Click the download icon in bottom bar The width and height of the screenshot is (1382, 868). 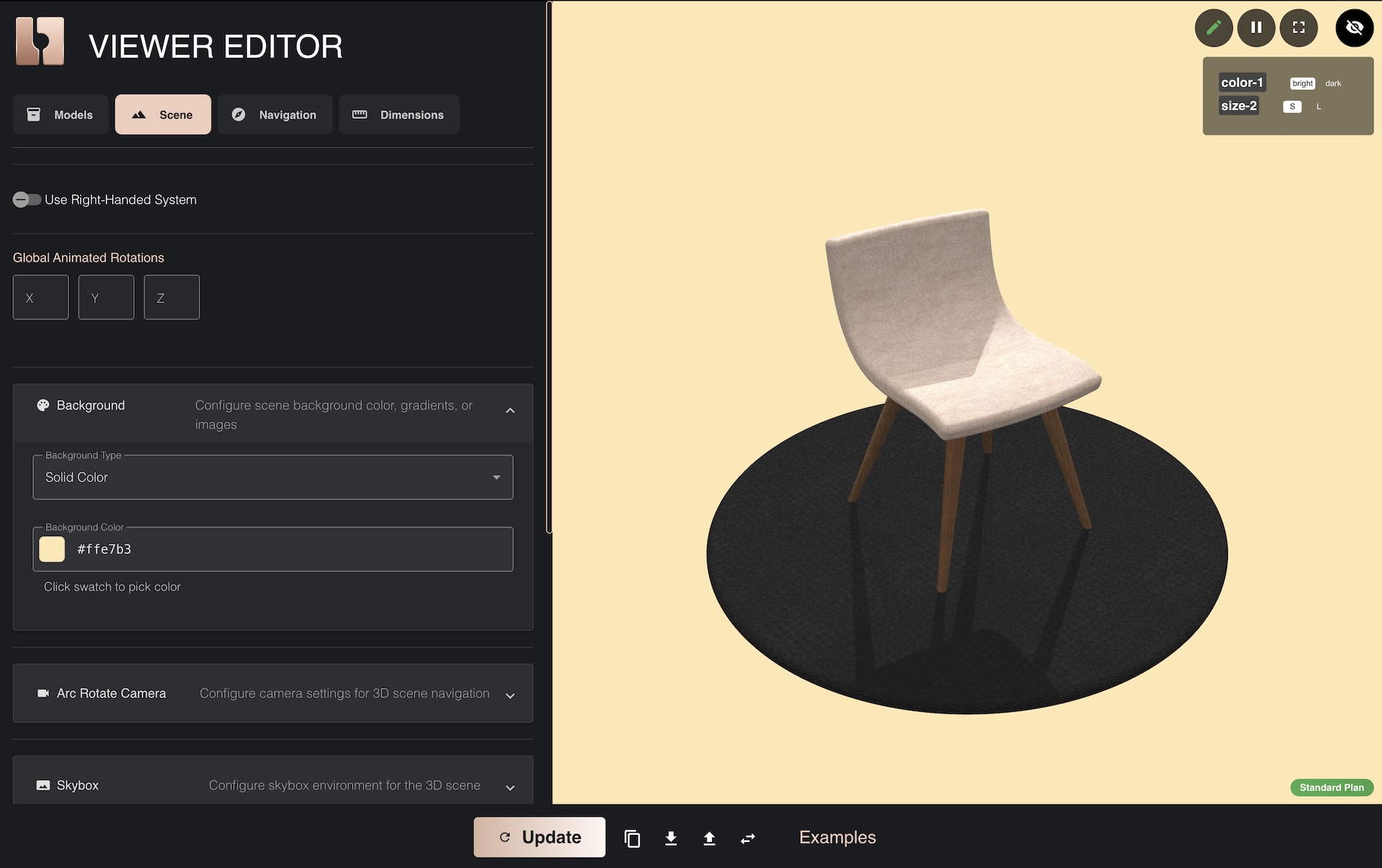[671, 838]
